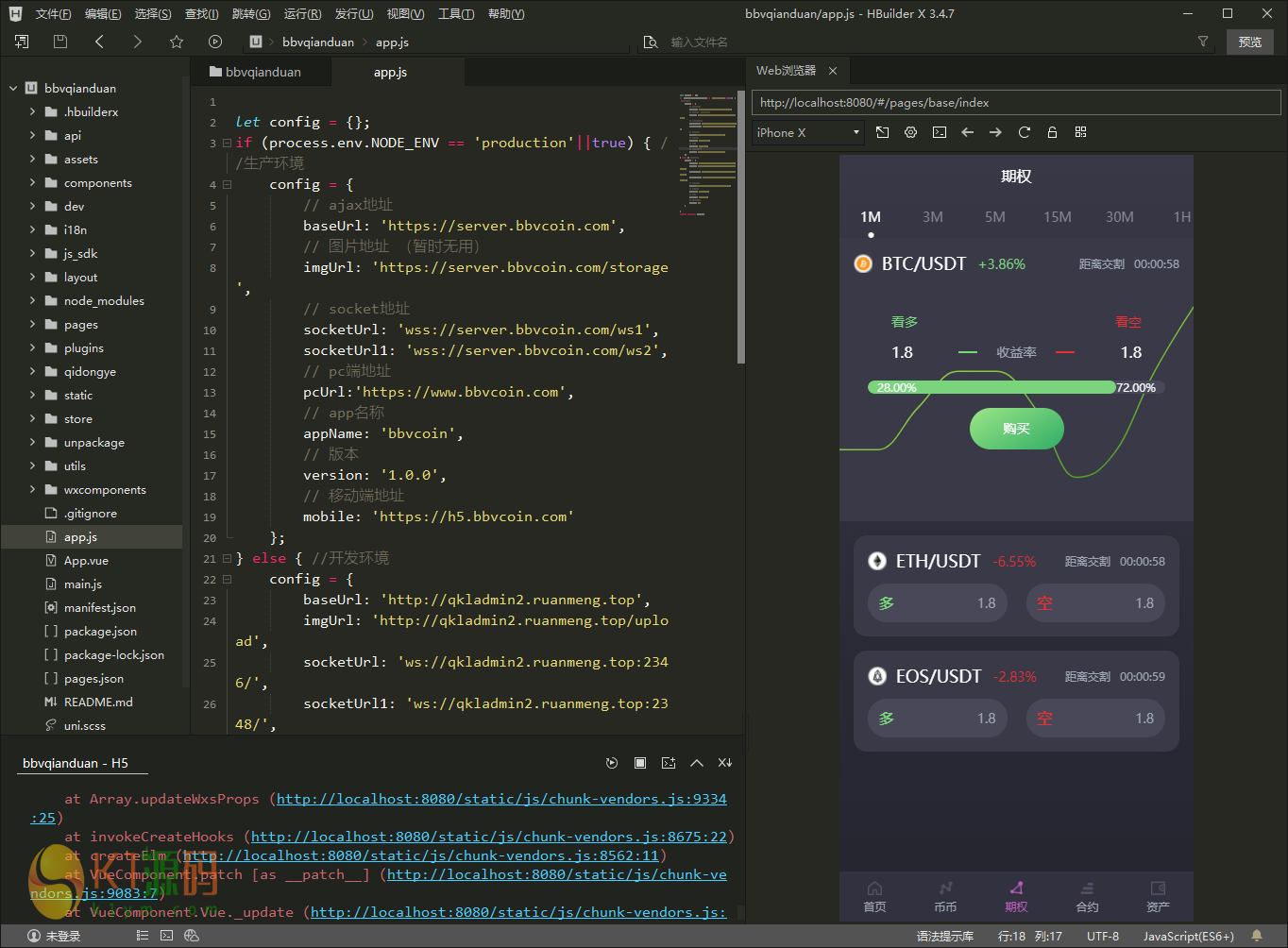Open the QR code icon in browser toolbar

click(x=1081, y=132)
